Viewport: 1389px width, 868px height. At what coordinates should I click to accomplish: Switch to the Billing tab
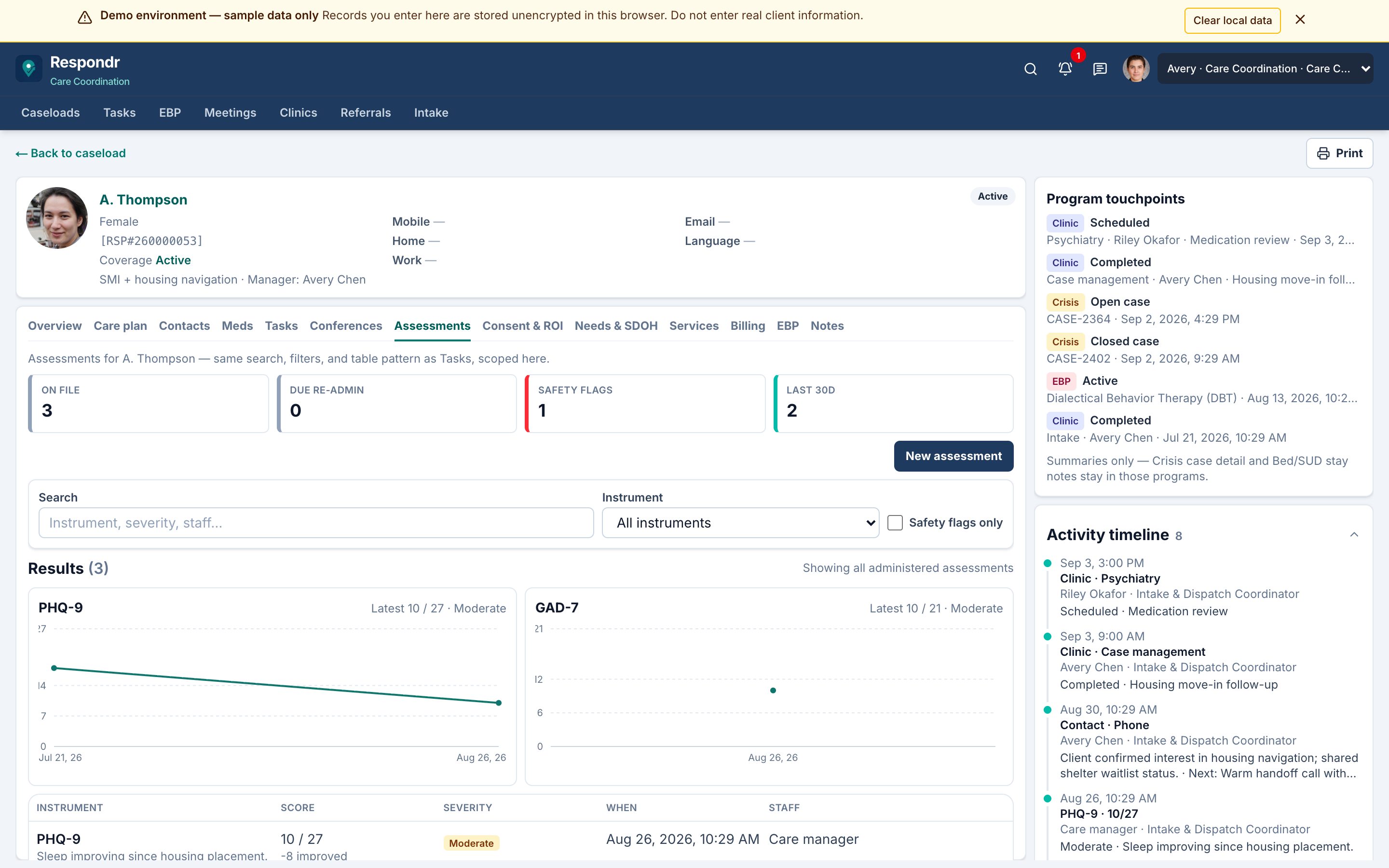747,326
